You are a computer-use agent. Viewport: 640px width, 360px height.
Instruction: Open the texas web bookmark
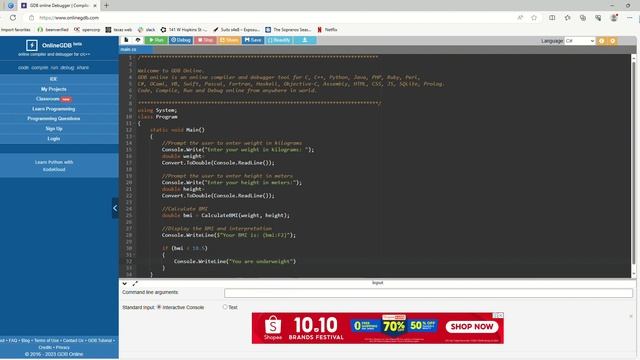coord(119,30)
